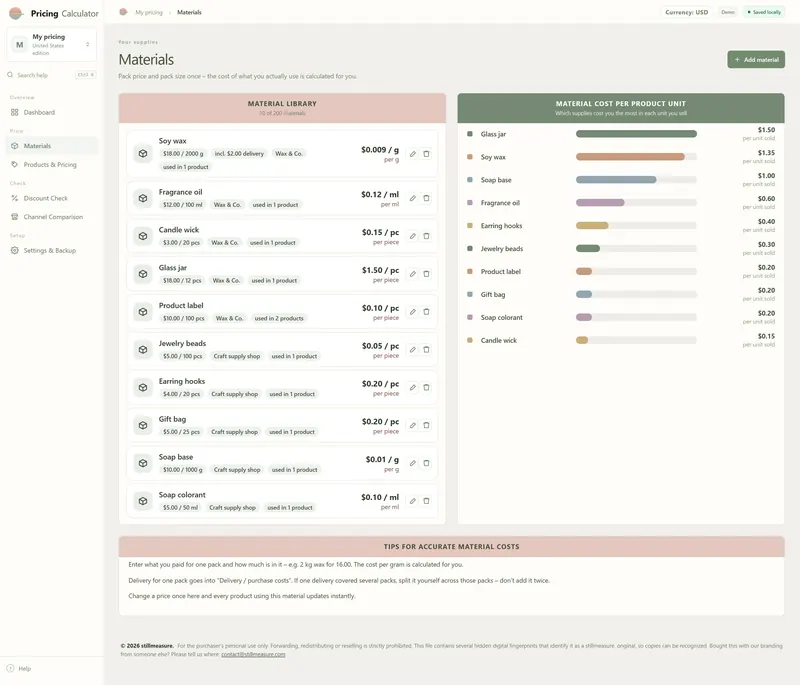This screenshot has height=685, width=800.
Task: Edit the Glass jar material
Action: click(412, 274)
